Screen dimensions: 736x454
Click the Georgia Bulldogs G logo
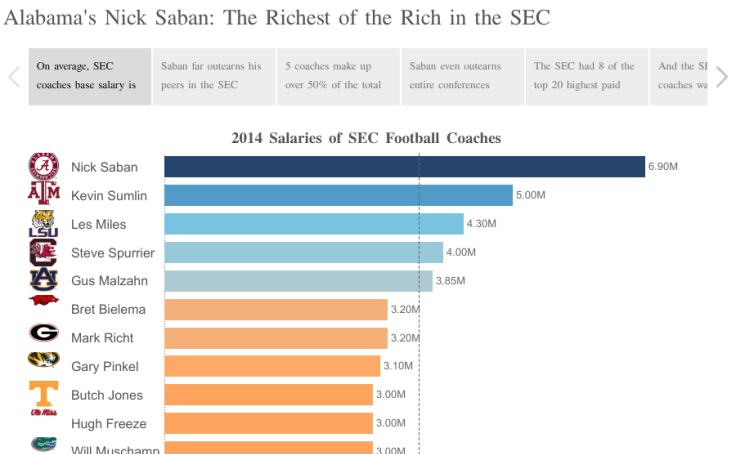click(x=43, y=333)
